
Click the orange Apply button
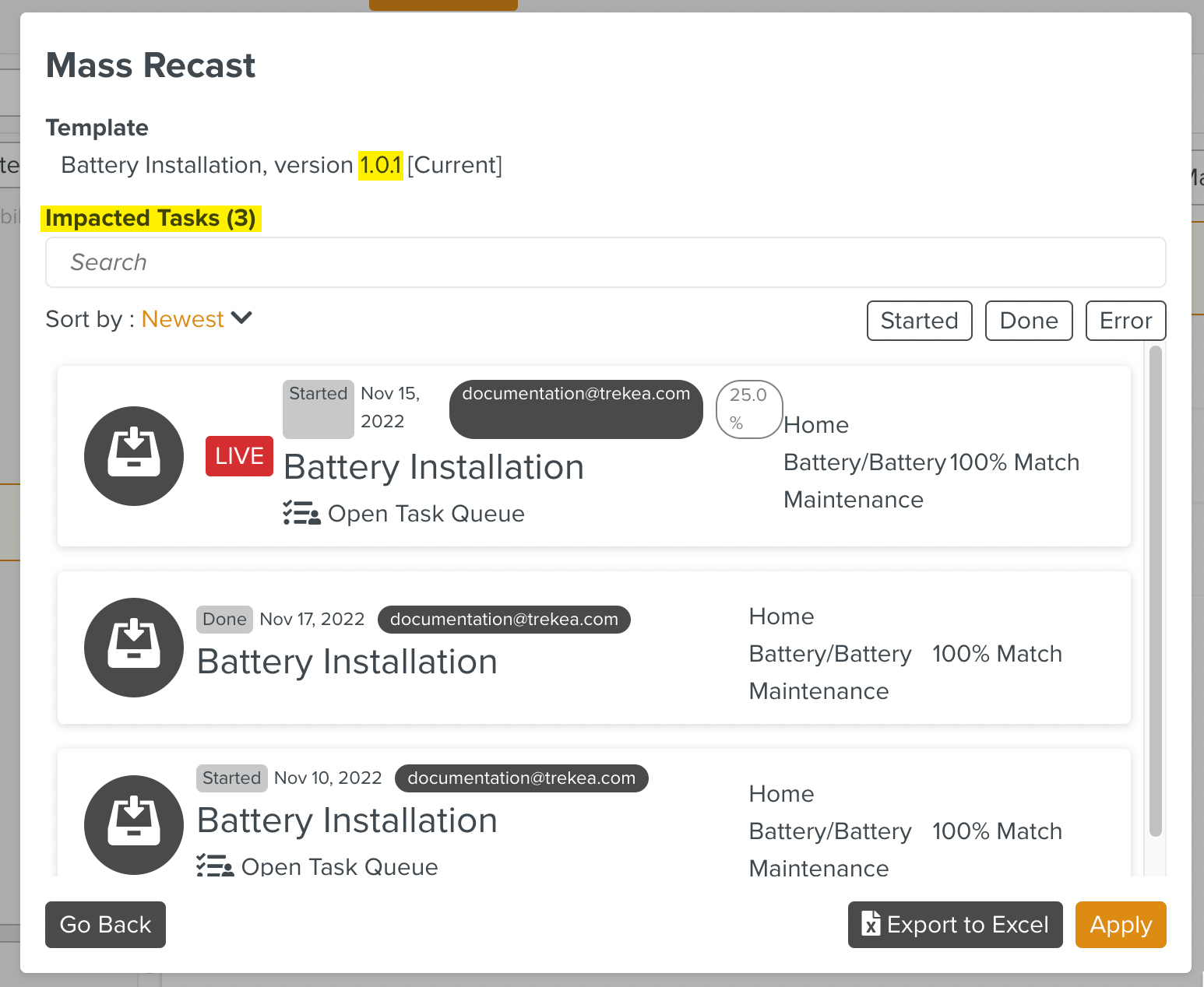[1120, 925]
